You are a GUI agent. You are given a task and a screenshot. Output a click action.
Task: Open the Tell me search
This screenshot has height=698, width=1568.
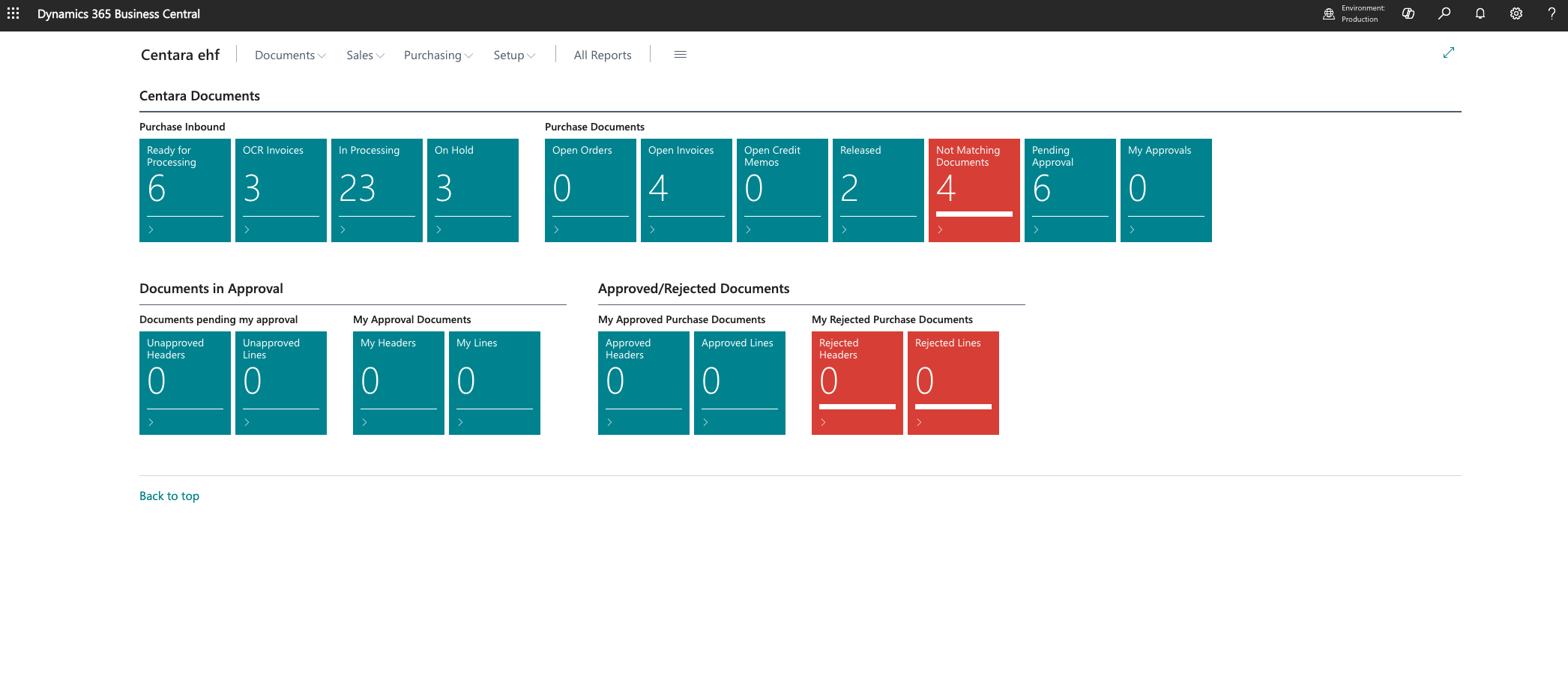(1444, 13)
